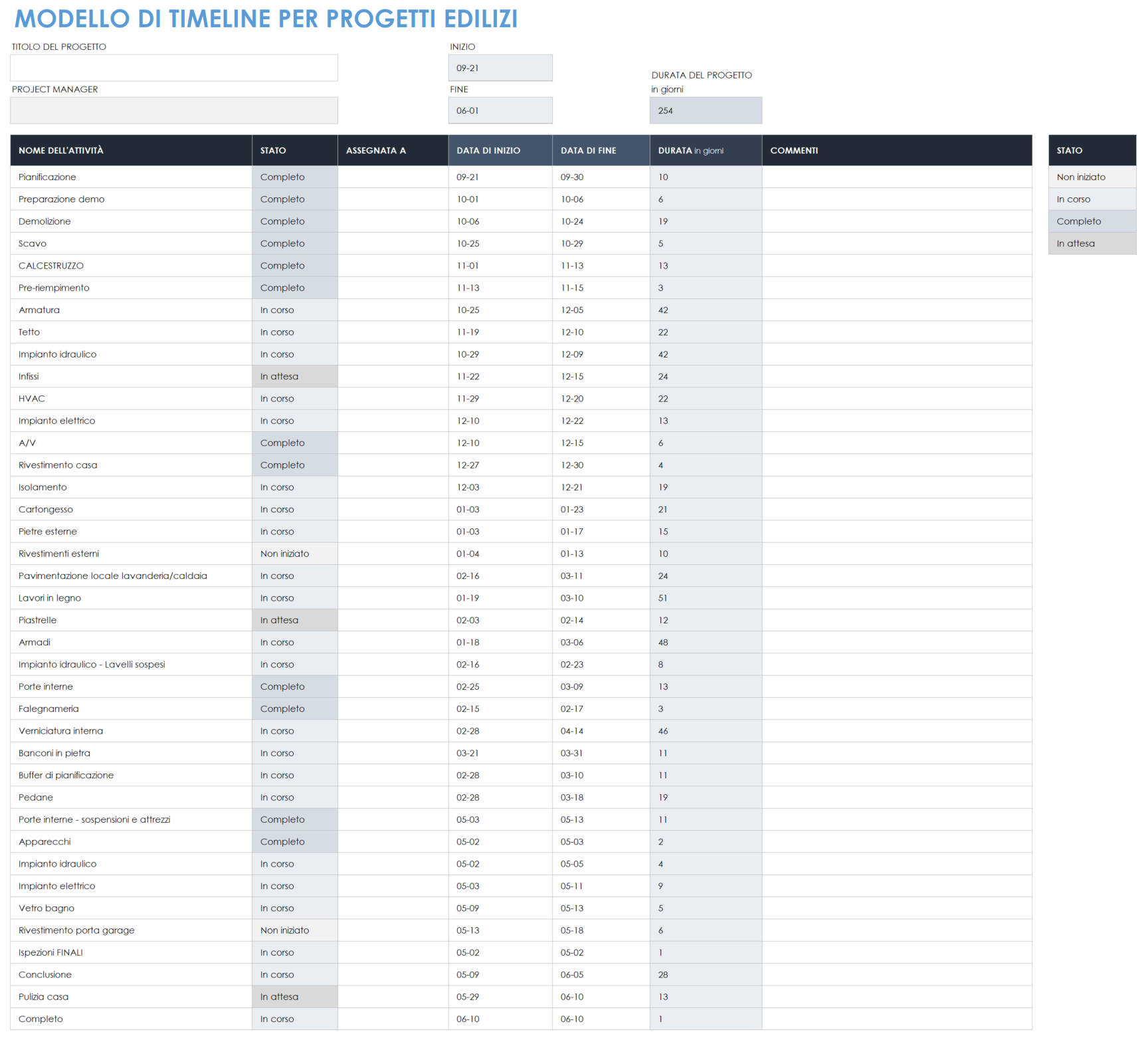Select the Vetro bagno activity cell
1148x1048 pixels.
point(131,908)
